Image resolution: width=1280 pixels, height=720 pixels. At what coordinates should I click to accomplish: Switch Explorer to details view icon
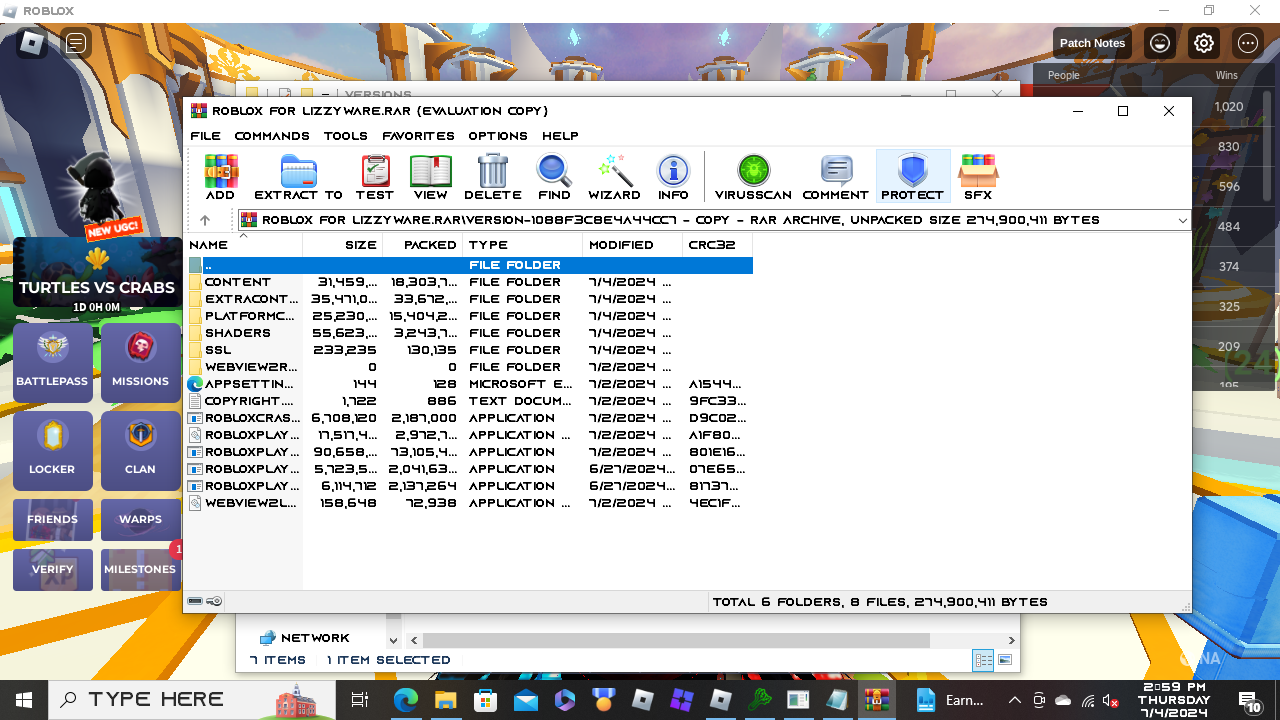(x=983, y=660)
